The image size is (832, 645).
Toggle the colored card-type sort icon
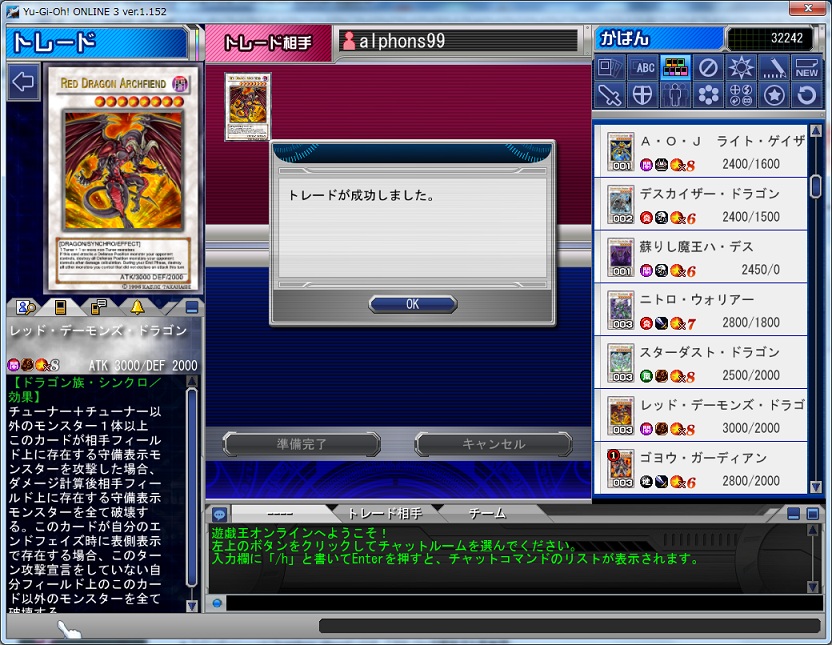tap(675, 67)
